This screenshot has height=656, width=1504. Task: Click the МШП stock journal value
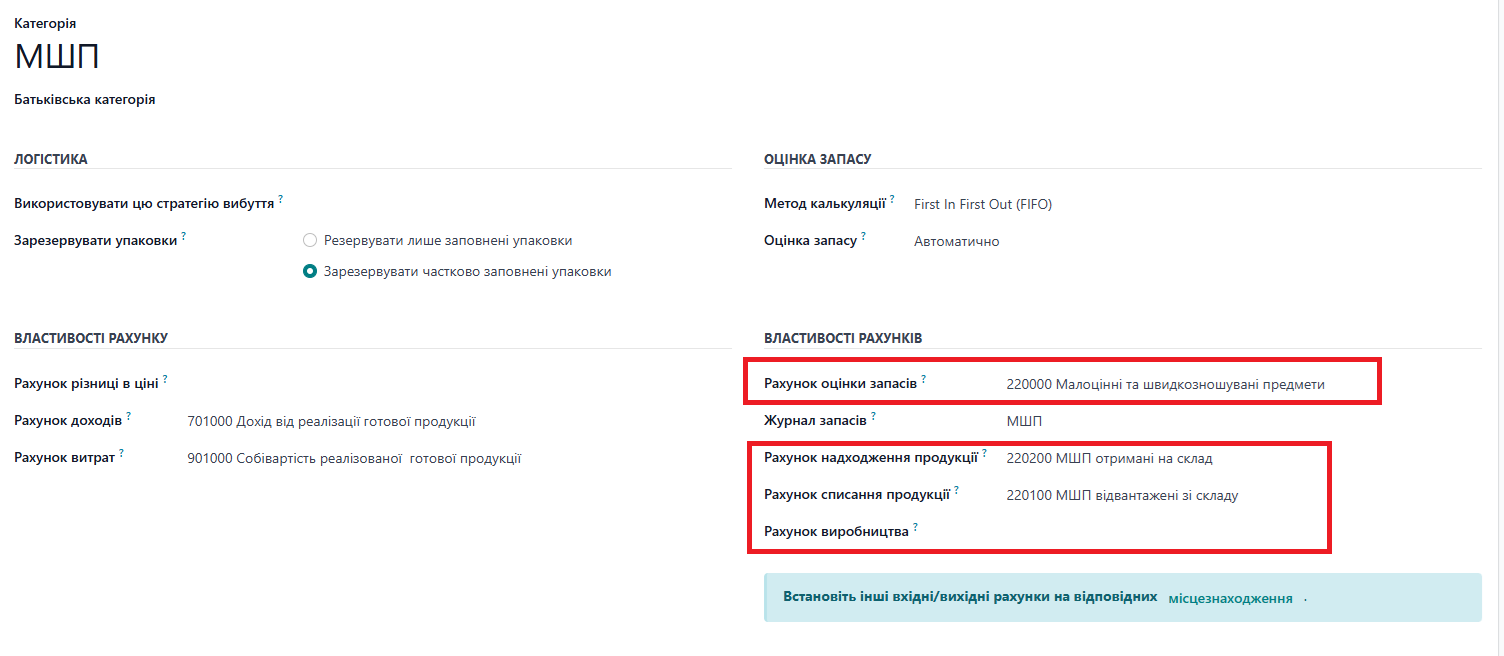(x=1024, y=422)
